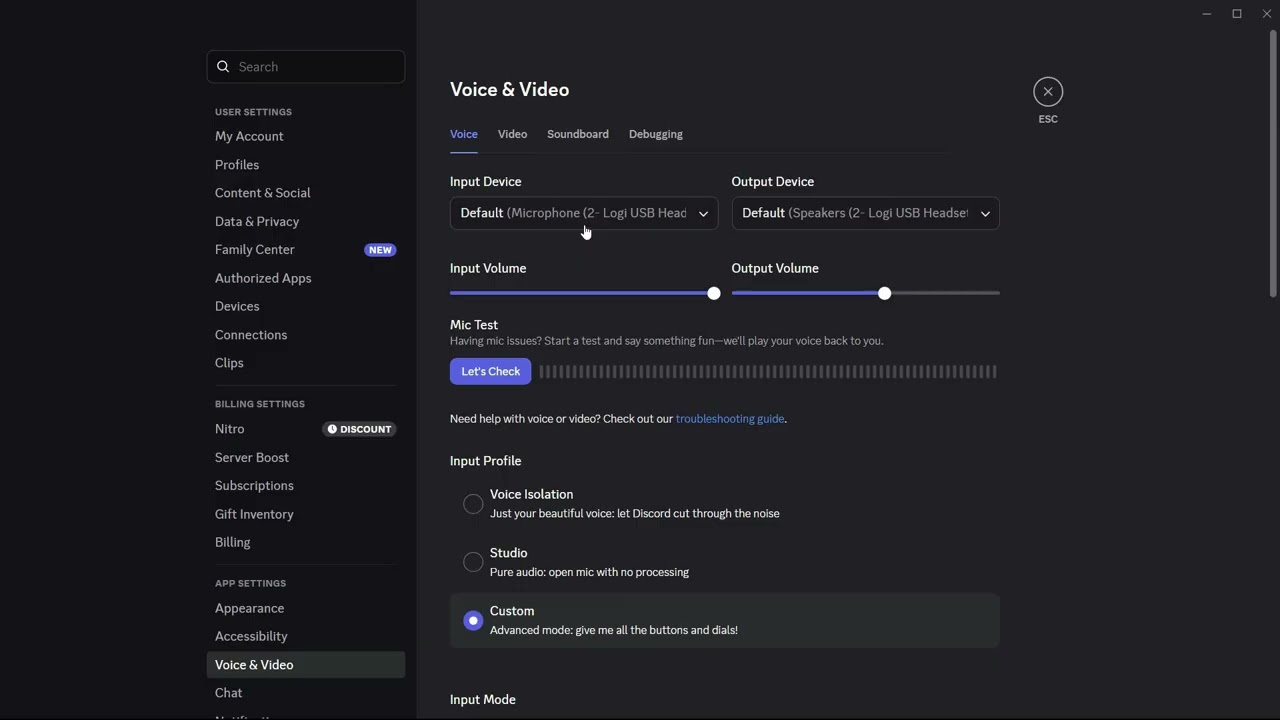Open the Input Device dropdown
This screenshot has width=1280, height=720.
click(584, 213)
